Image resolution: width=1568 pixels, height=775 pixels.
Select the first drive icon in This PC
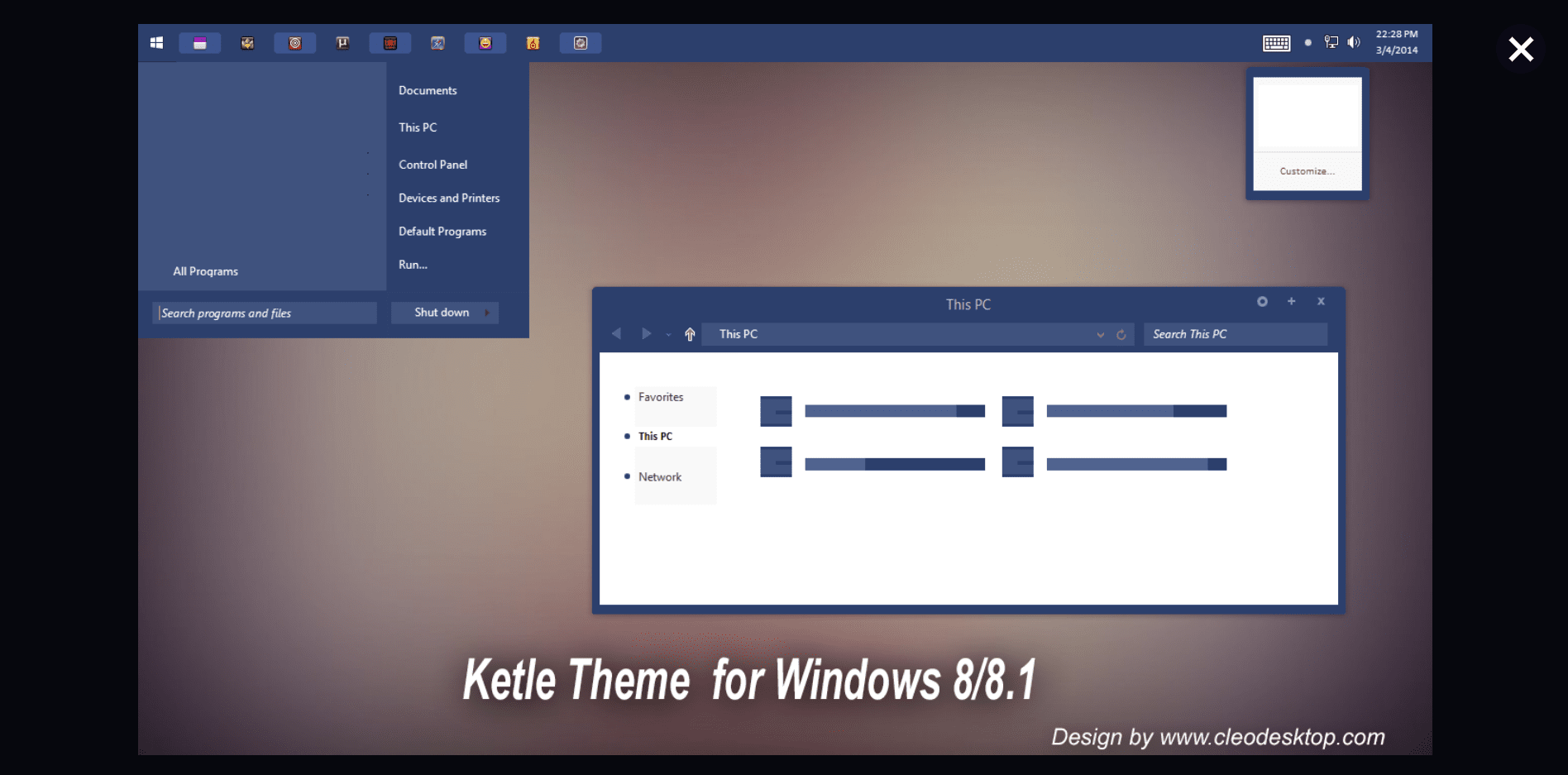776,411
